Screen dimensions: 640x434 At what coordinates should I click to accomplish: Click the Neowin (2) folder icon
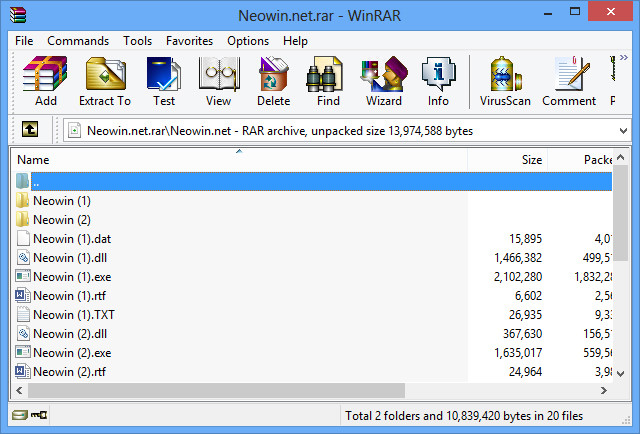(x=22, y=219)
